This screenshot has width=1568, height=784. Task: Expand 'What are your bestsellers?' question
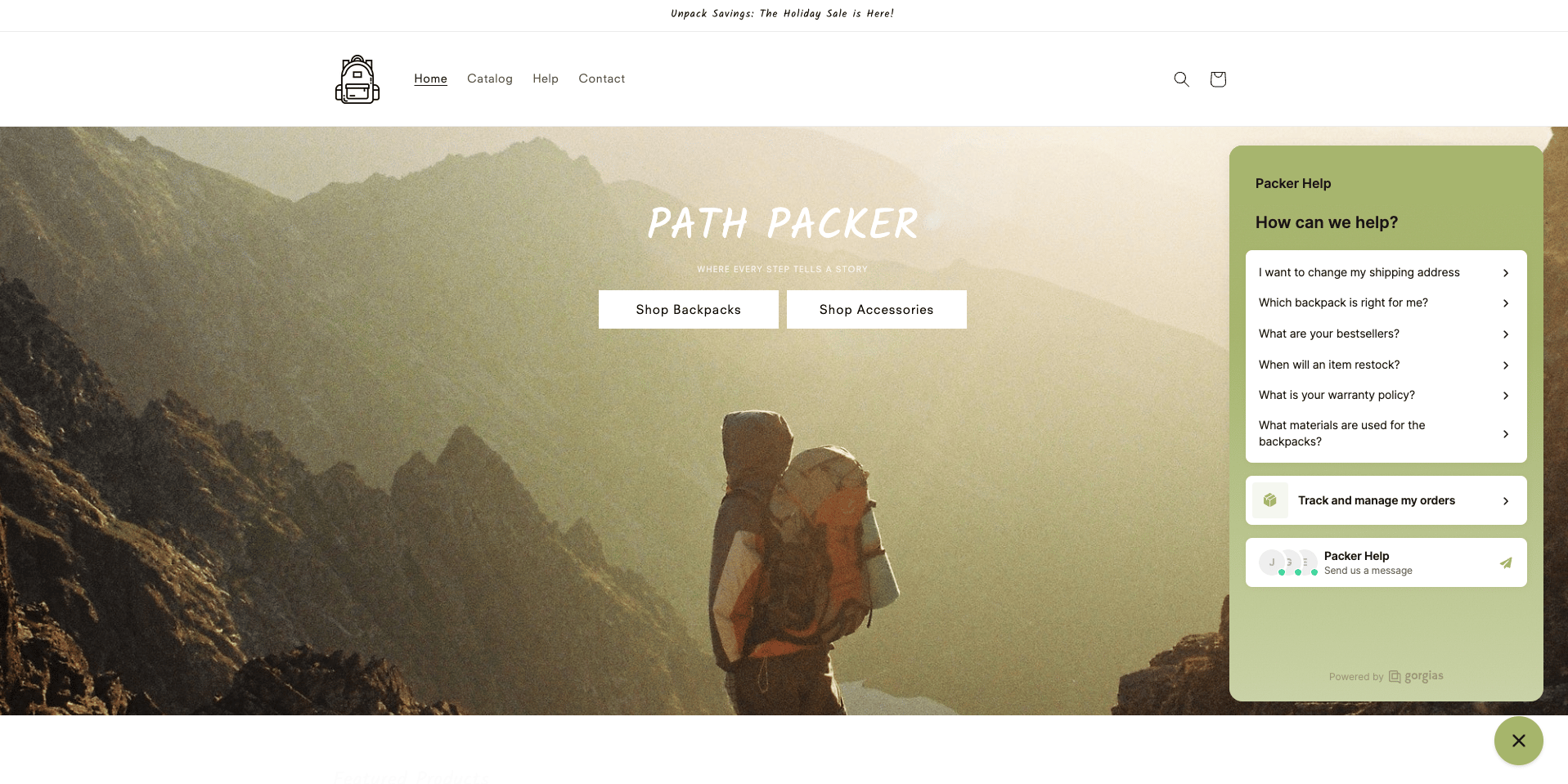(x=1386, y=334)
